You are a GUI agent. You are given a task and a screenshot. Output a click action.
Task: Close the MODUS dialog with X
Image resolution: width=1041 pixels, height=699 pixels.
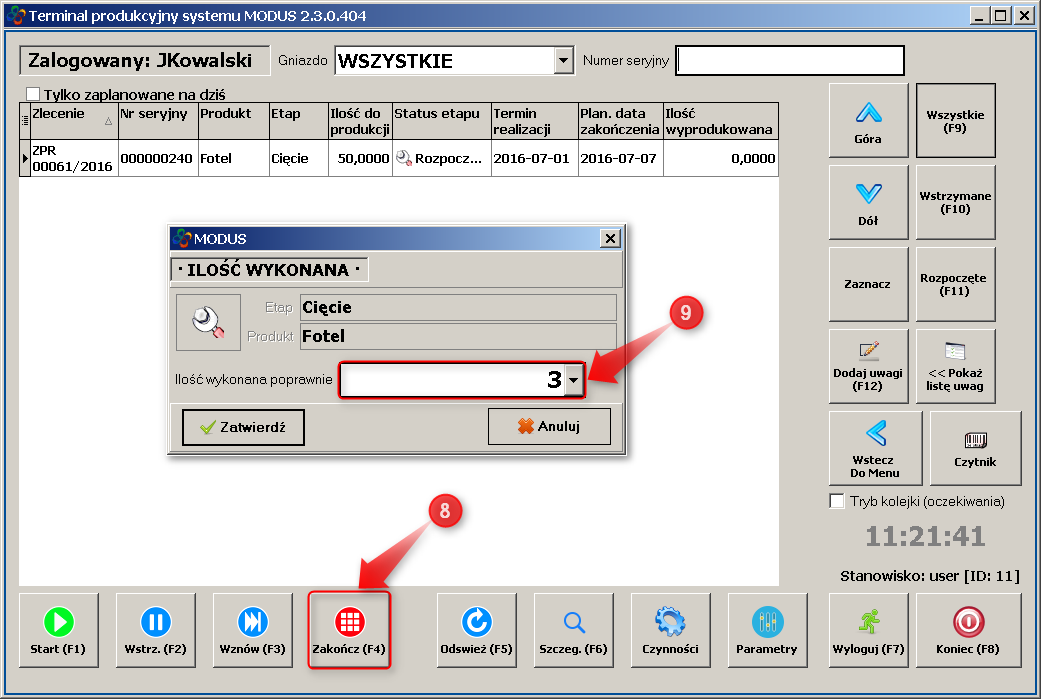pos(610,238)
